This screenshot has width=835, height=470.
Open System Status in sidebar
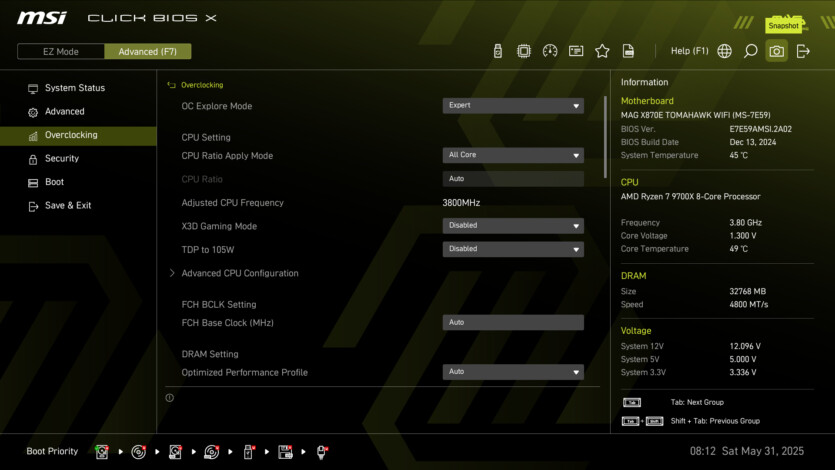75,88
